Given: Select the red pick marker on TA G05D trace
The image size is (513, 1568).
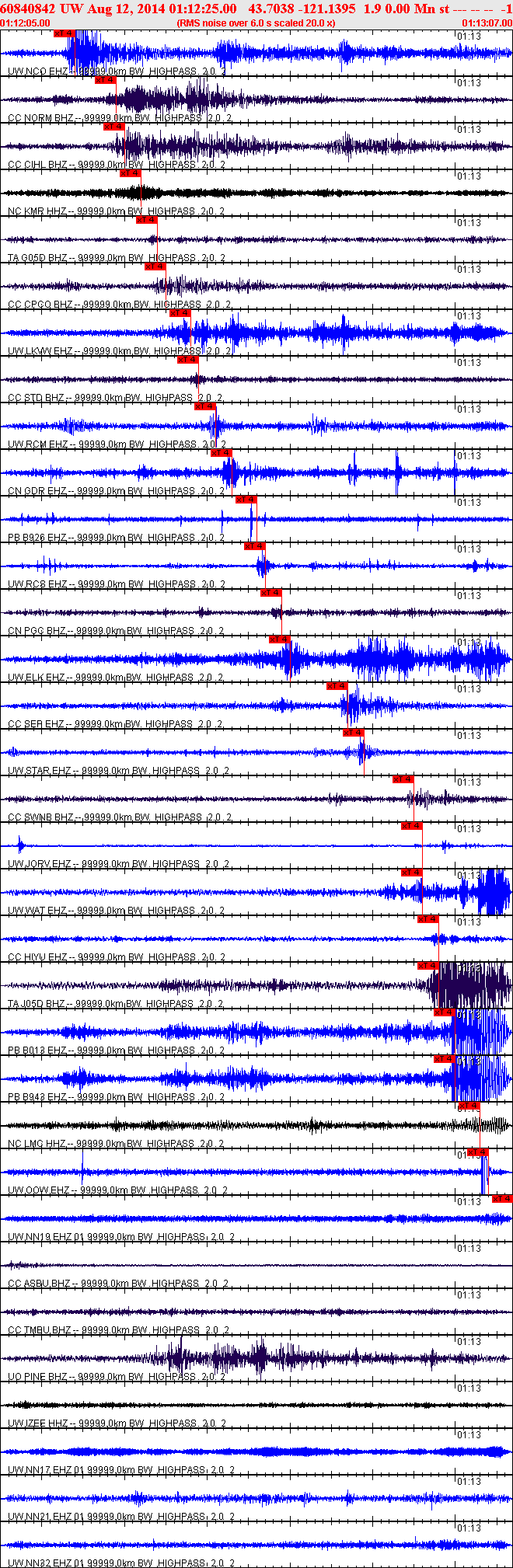Looking at the screenshot, I should point(146,220).
